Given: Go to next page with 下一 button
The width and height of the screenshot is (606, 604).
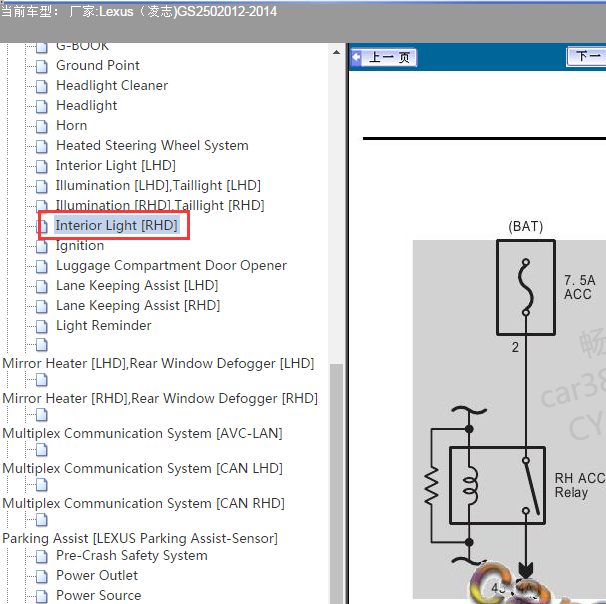Looking at the screenshot, I should point(586,57).
